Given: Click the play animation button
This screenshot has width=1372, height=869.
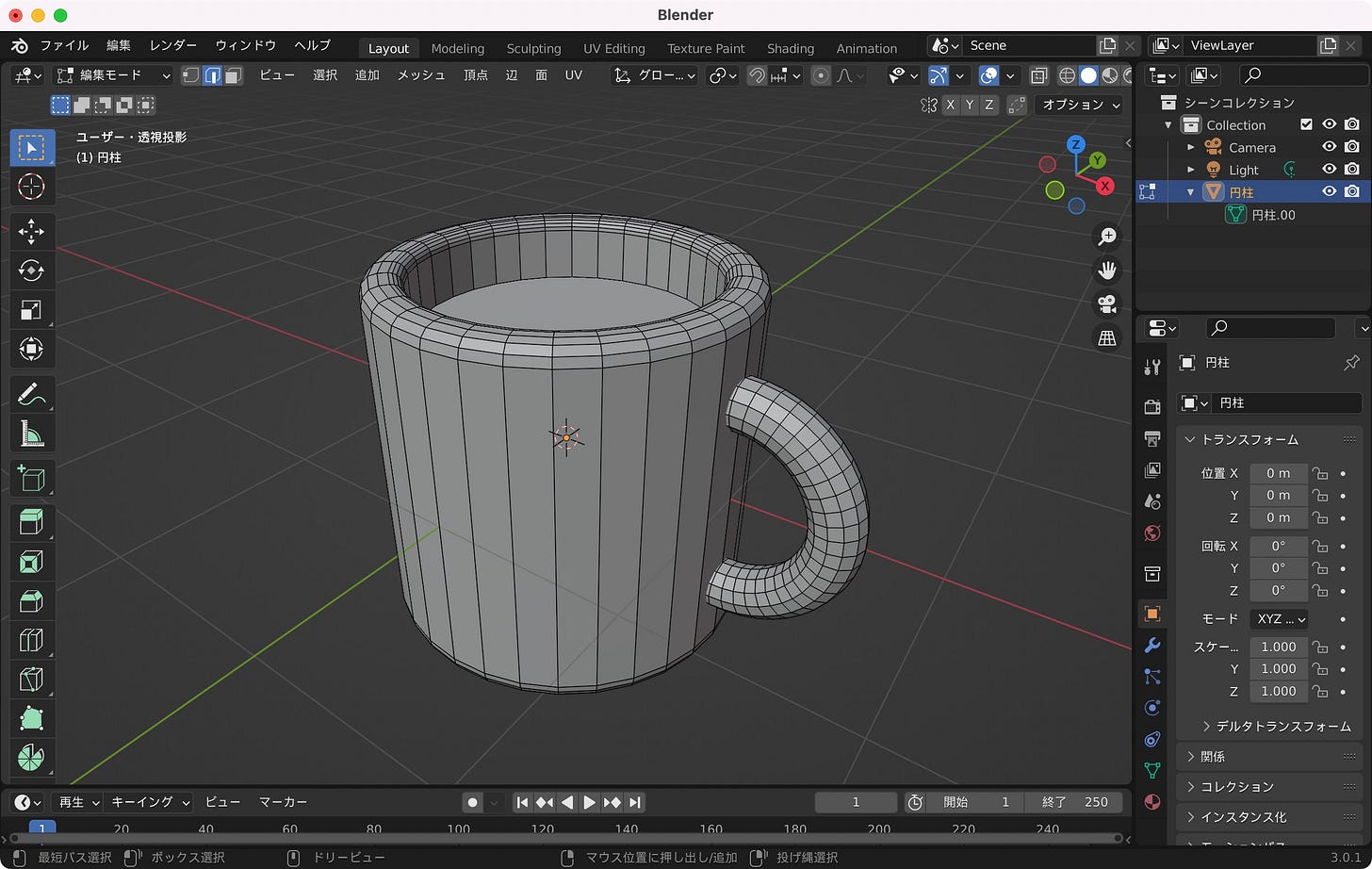Looking at the screenshot, I should point(589,802).
